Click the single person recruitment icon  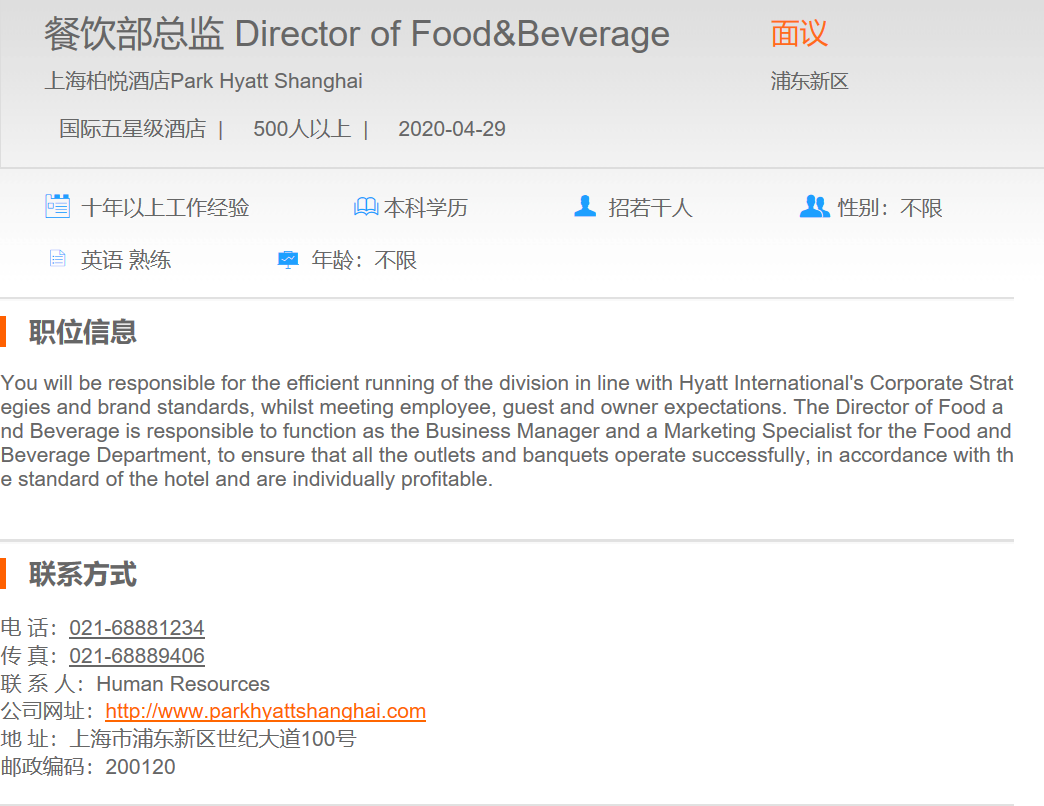click(x=585, y=207)
